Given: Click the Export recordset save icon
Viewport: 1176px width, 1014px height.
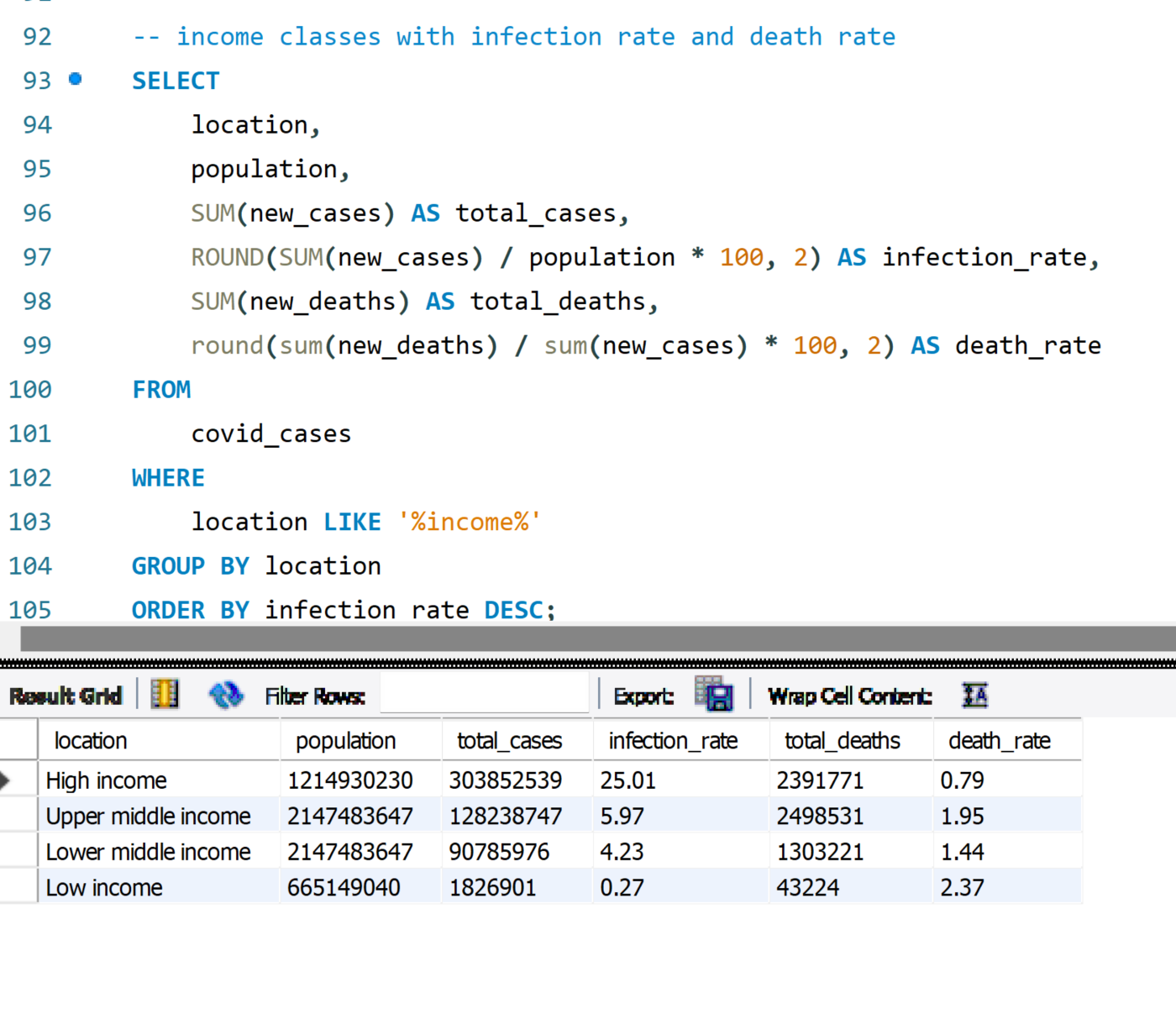Looking at the screenshot, I should click(x=714, y=695).
